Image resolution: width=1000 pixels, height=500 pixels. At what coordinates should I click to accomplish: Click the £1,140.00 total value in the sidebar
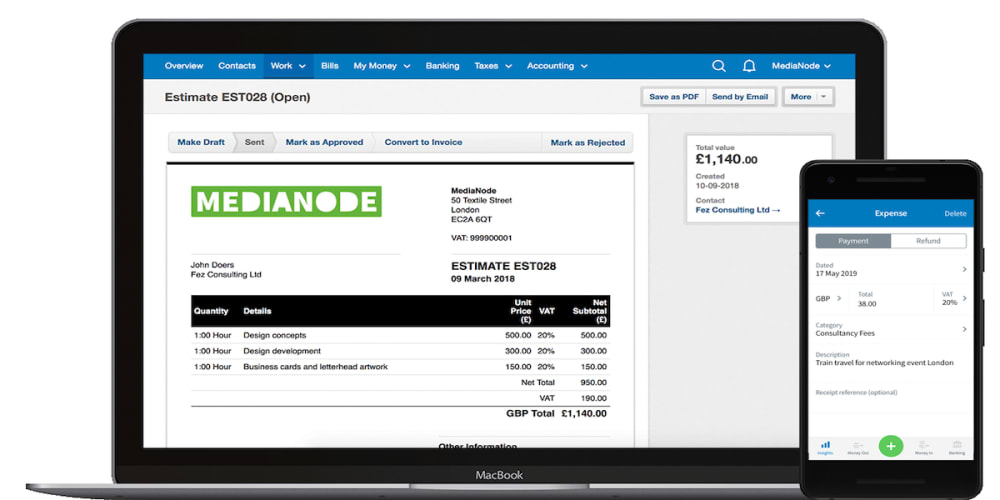[726, 159]
